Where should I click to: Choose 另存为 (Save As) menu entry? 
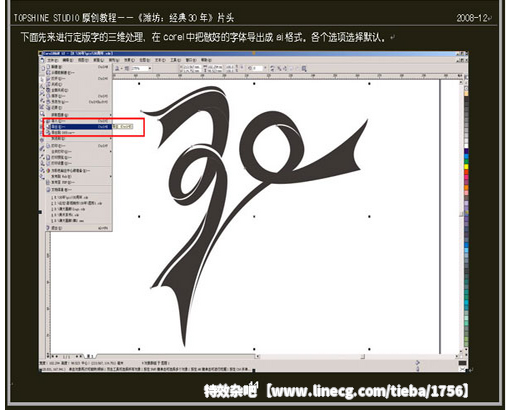click(x=78, y=102)
